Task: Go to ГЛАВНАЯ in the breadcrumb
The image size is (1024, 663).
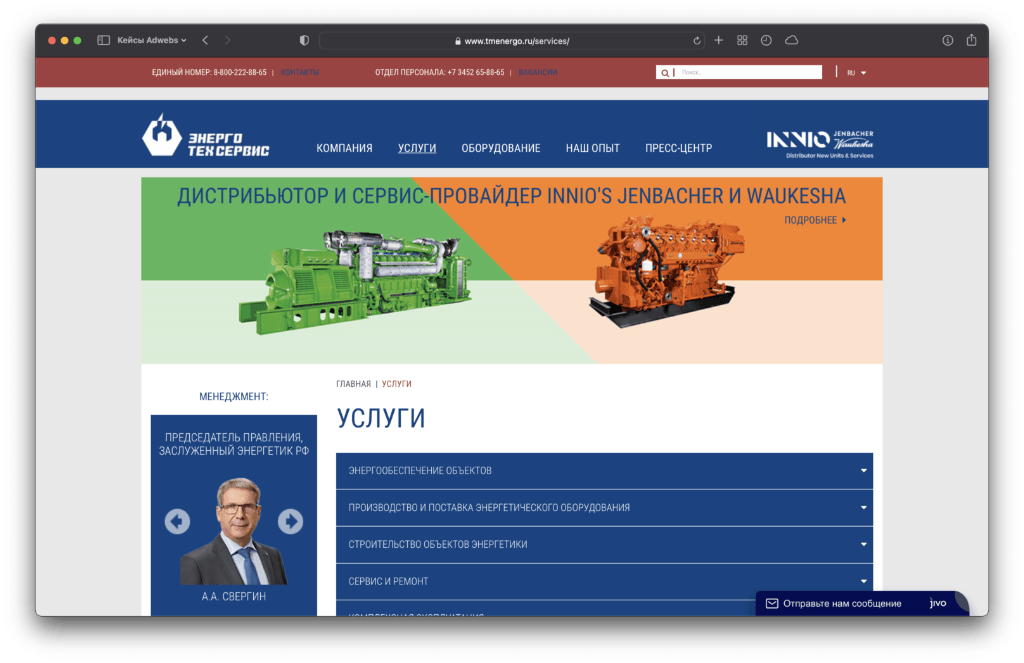Action: point(353,384)
